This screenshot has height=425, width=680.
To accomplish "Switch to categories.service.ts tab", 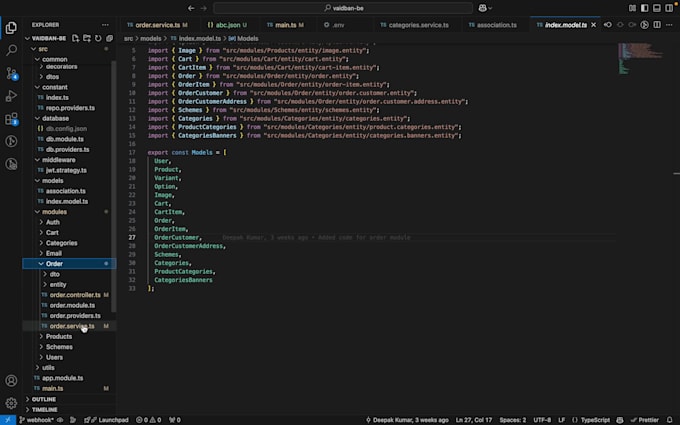I will (x=418, y=25).
